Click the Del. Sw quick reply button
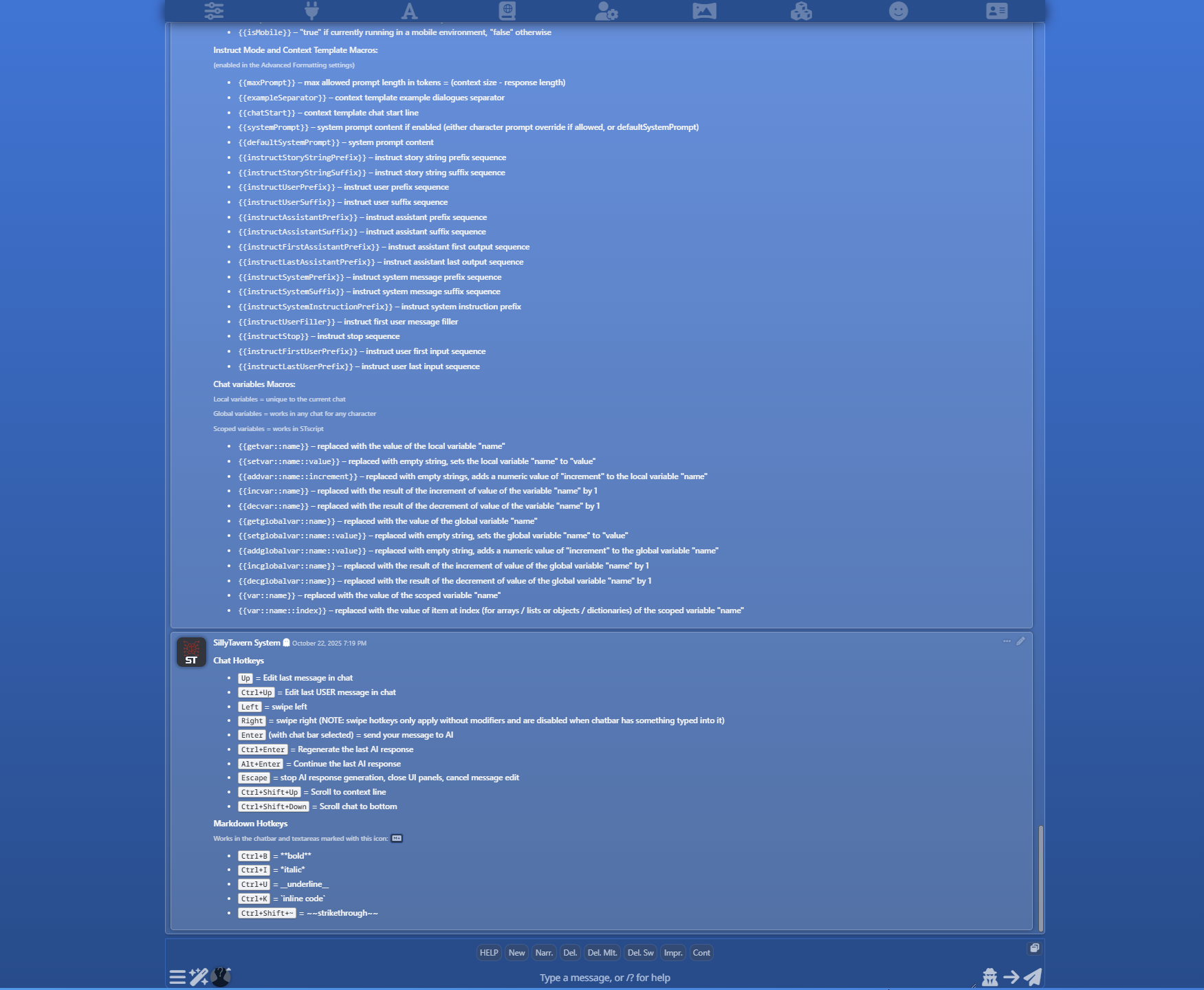Viewport: 1204px width, 990px height. [x=641, y=953]
